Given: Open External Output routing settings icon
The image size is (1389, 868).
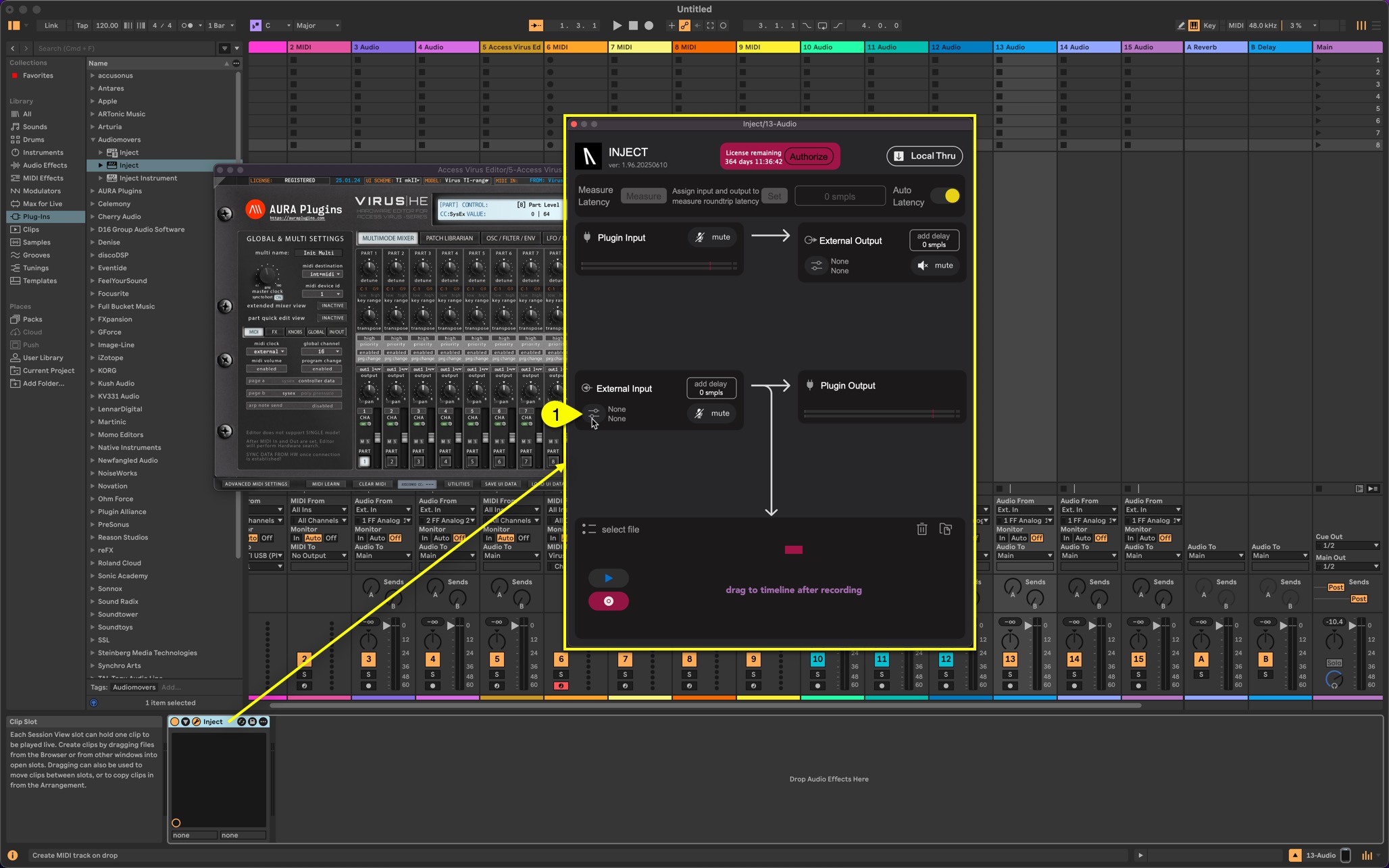Looking at the screenshot, I should pos(816,265).
